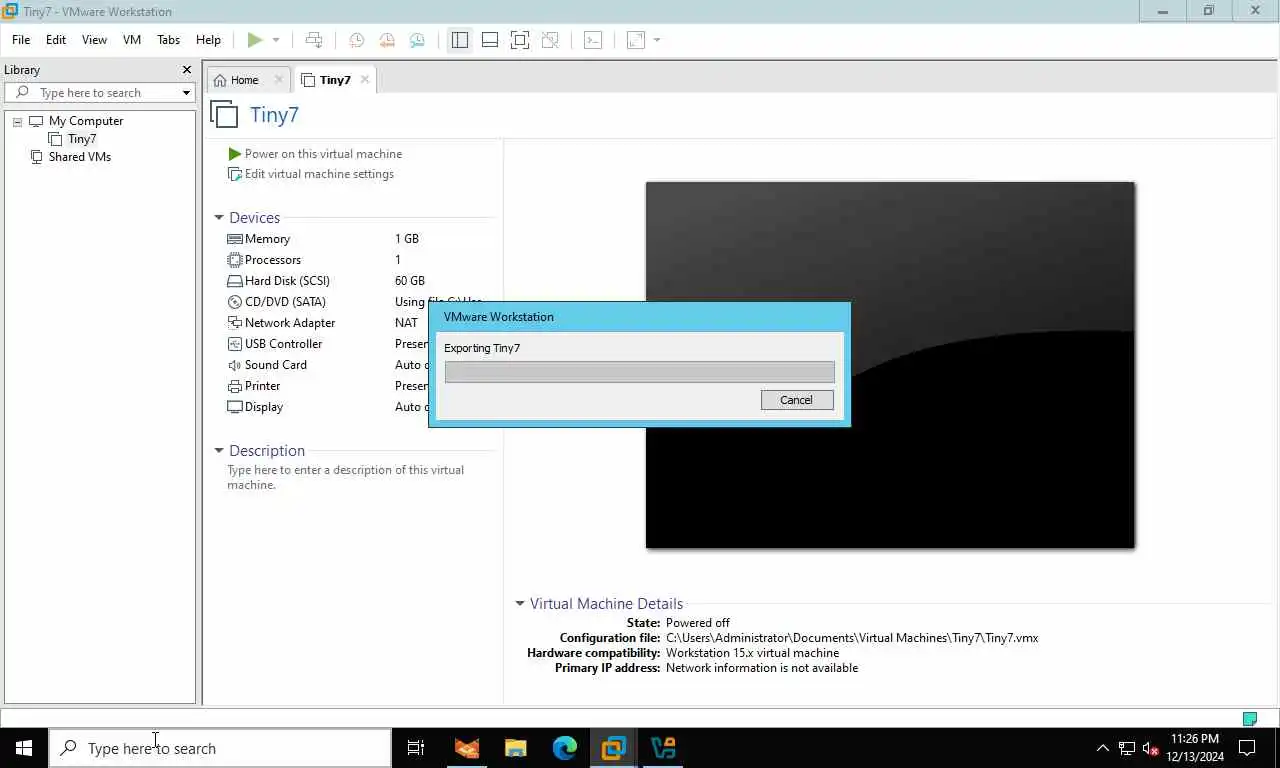
Task: Click the Tiny7.vmx configuration file path
Action: (852, 638)
